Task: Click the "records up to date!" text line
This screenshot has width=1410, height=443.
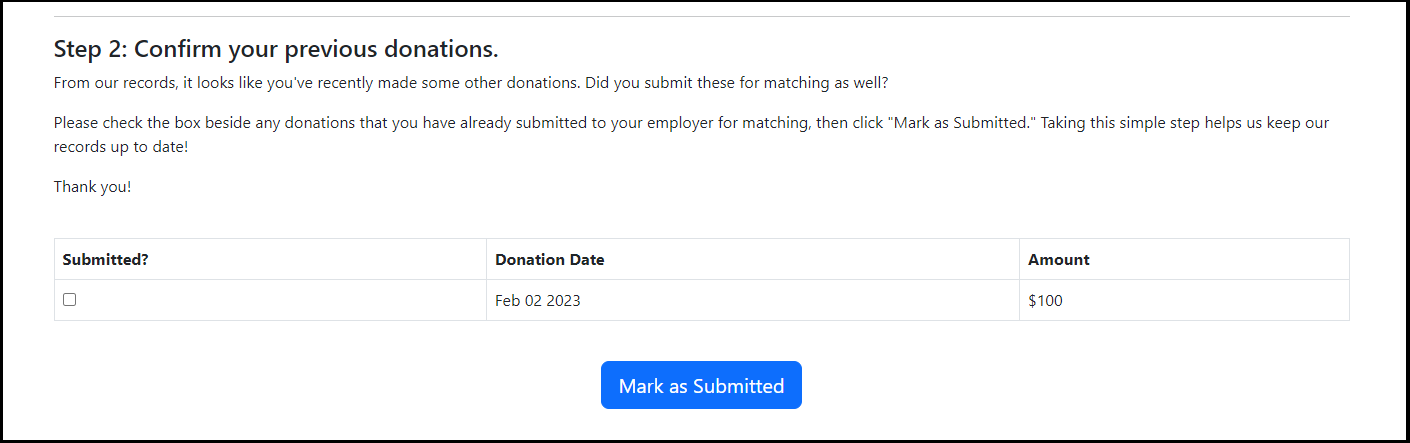Action: click(120, 147)
